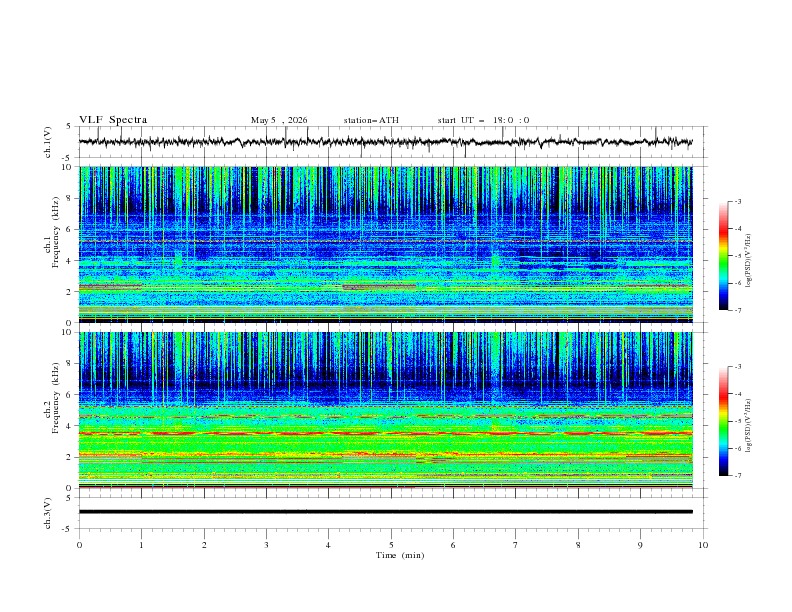Click the red band near 3.5 kHz in ch.2
Screen dimensions: 792x612
(x=386, y=433)
